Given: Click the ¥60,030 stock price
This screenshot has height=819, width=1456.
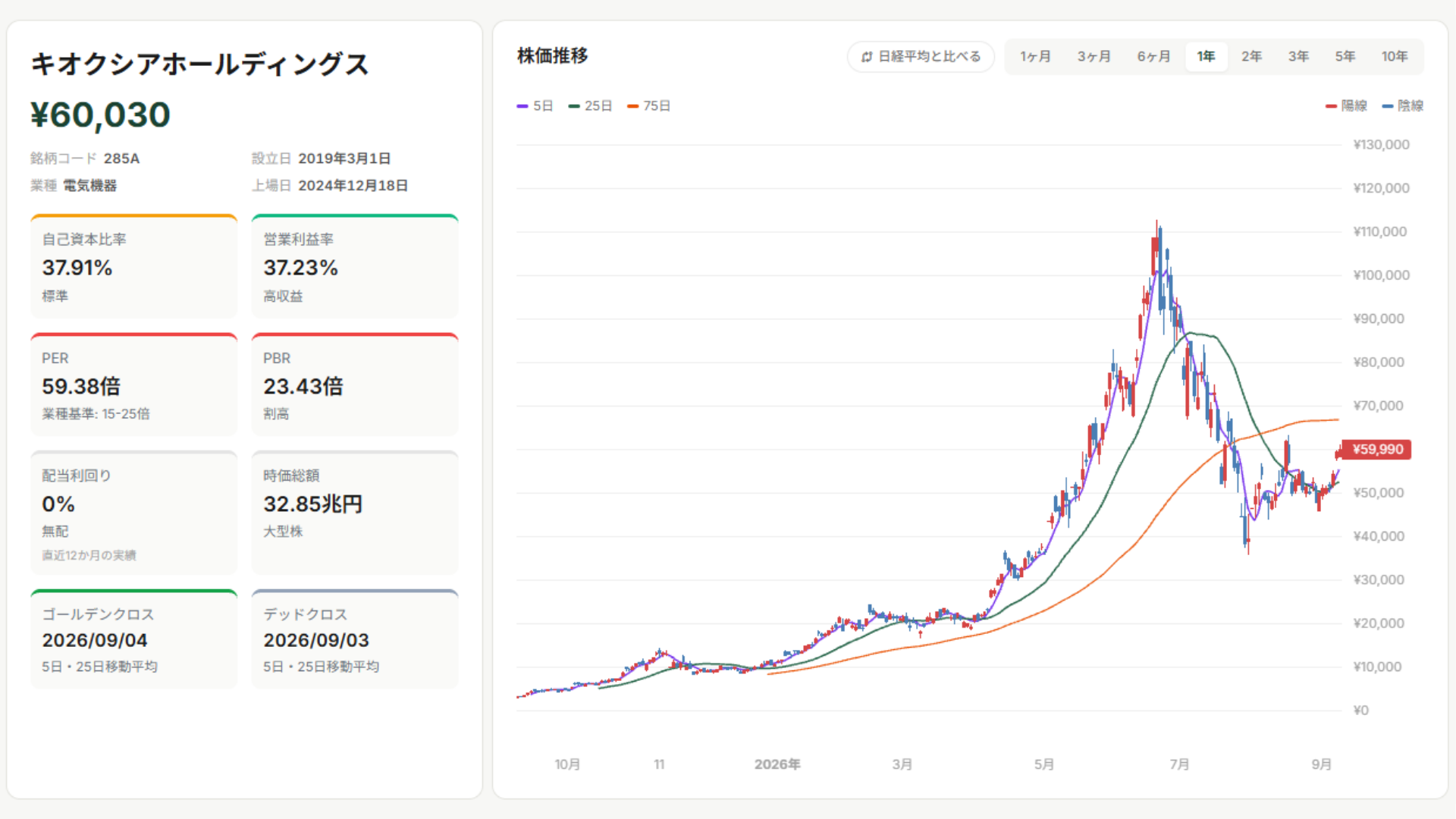Looking at the screenshot, I should click(x=100, y=115).
